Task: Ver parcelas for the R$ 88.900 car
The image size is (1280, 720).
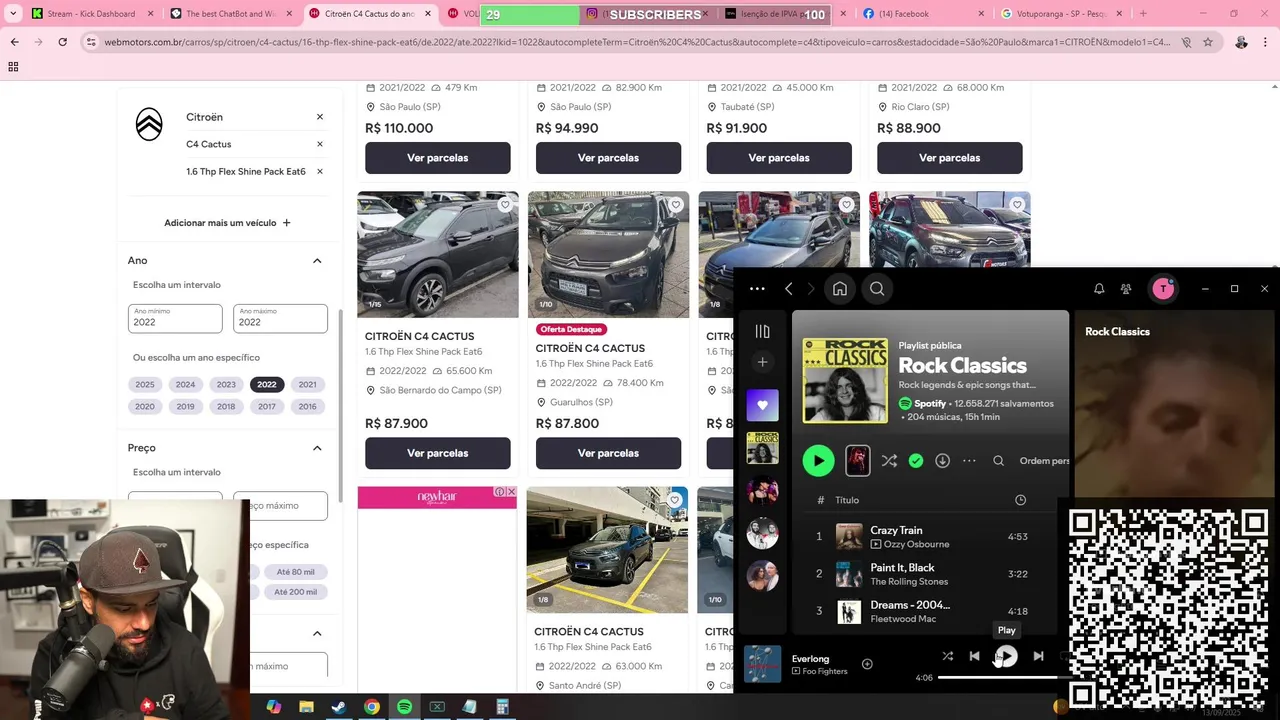Action: pyautogui.click(x=950, y=158)
